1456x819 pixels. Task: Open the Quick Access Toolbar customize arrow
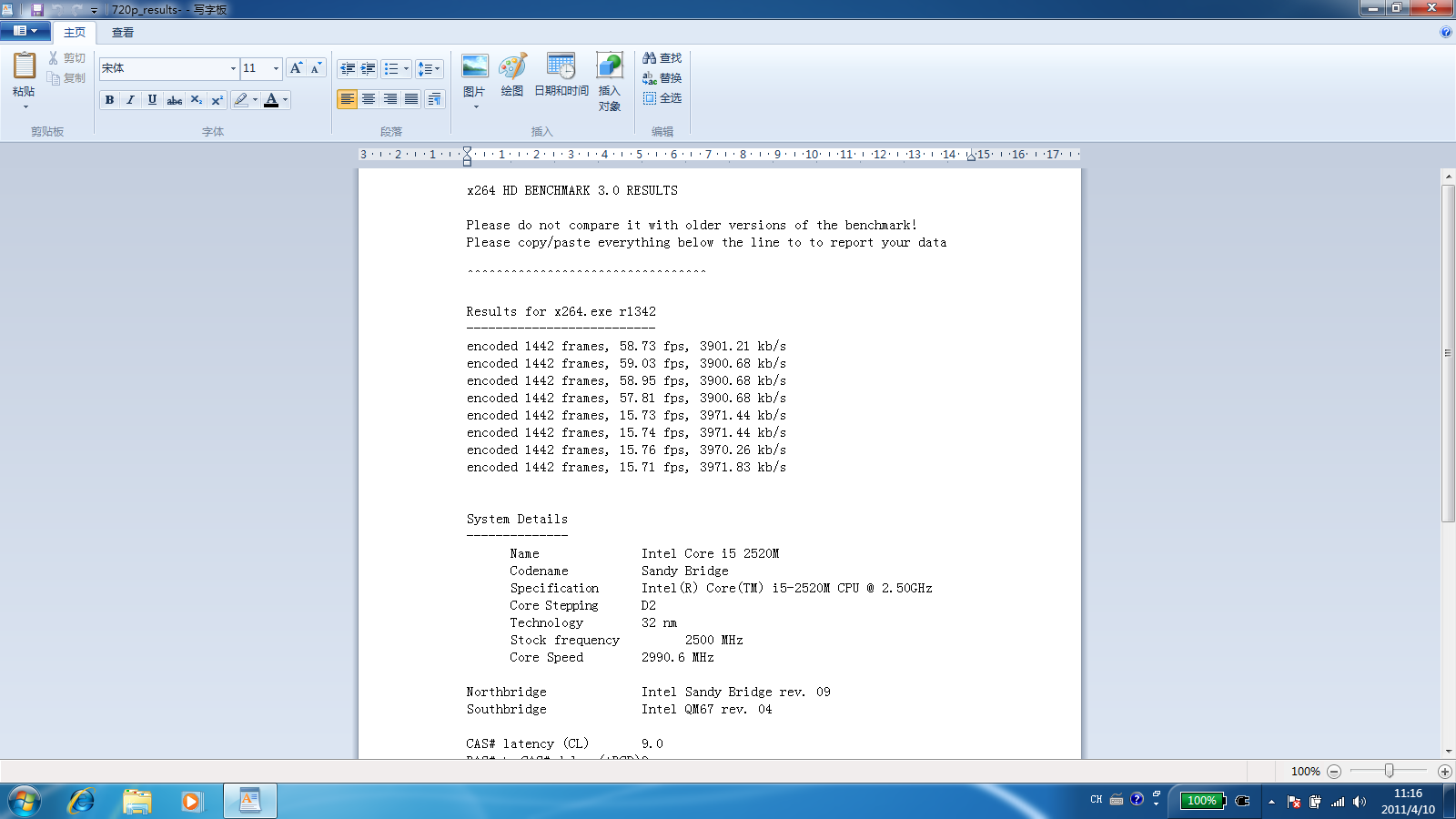pos(94,10)
